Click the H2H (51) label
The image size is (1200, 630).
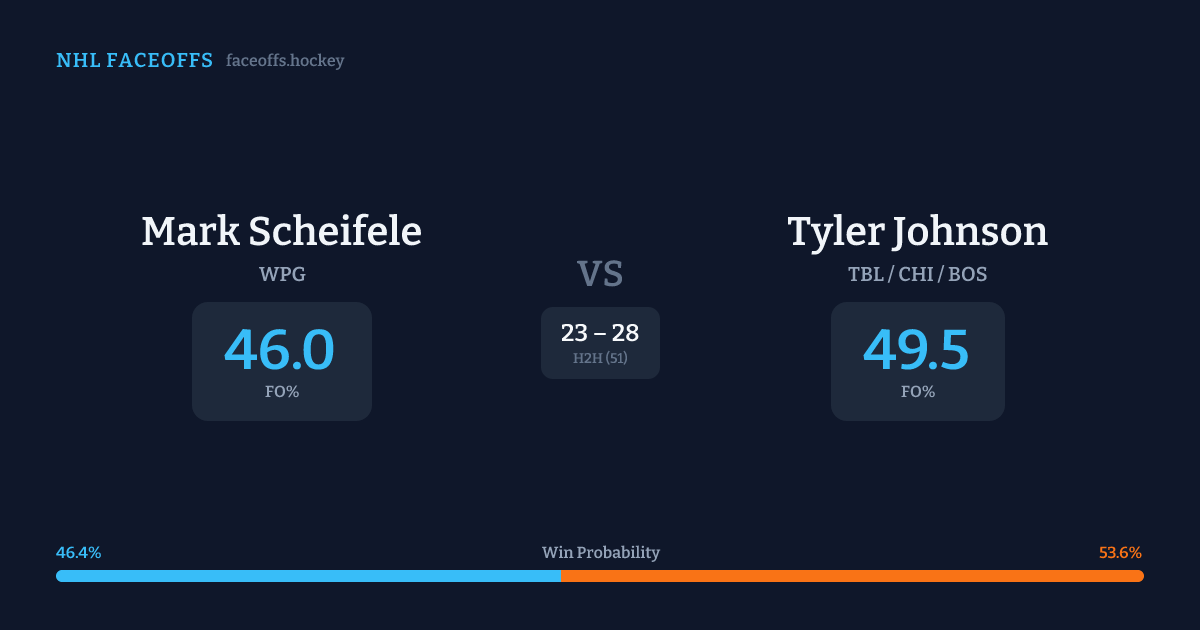click(600, 358)
